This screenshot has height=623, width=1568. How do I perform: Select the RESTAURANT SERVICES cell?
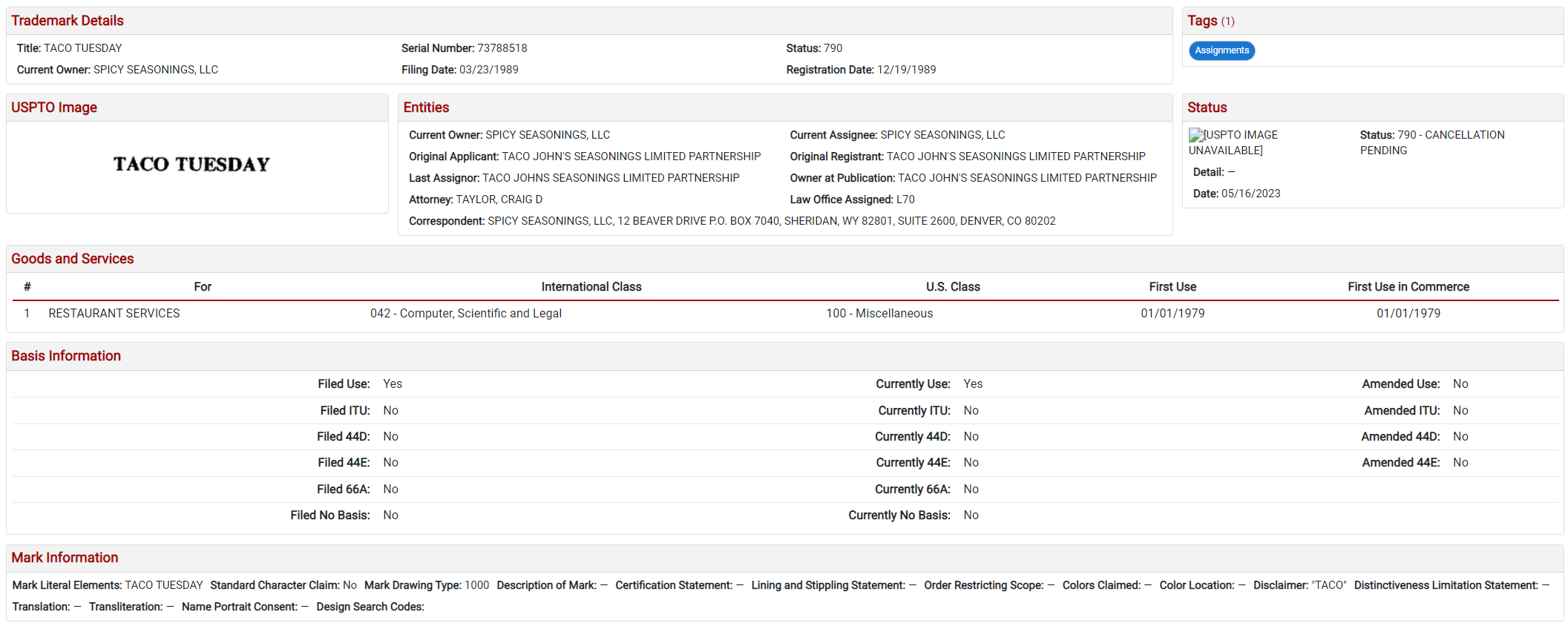coord(114,314)
